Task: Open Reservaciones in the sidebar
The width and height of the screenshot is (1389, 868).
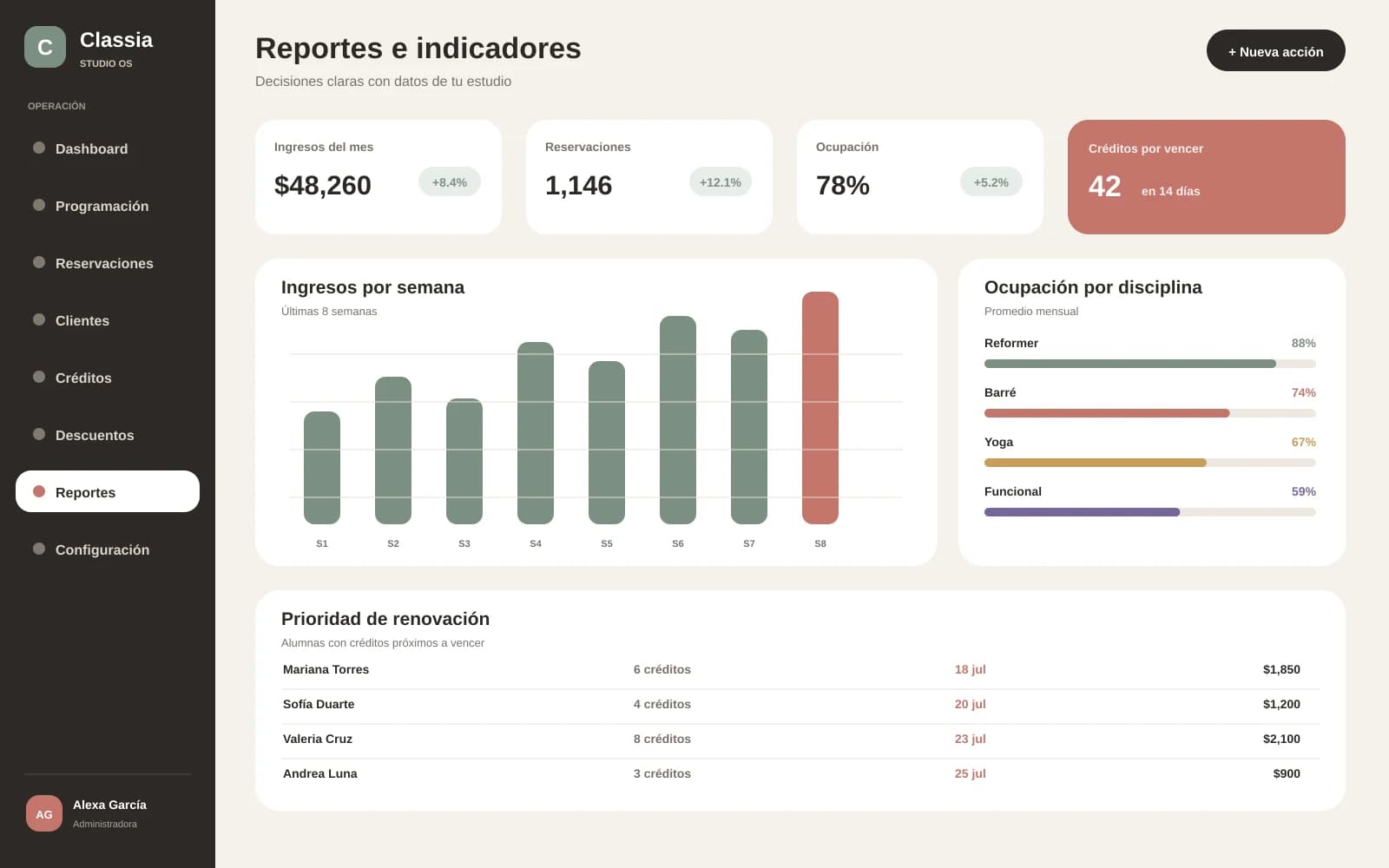Action: click(108, 263)
